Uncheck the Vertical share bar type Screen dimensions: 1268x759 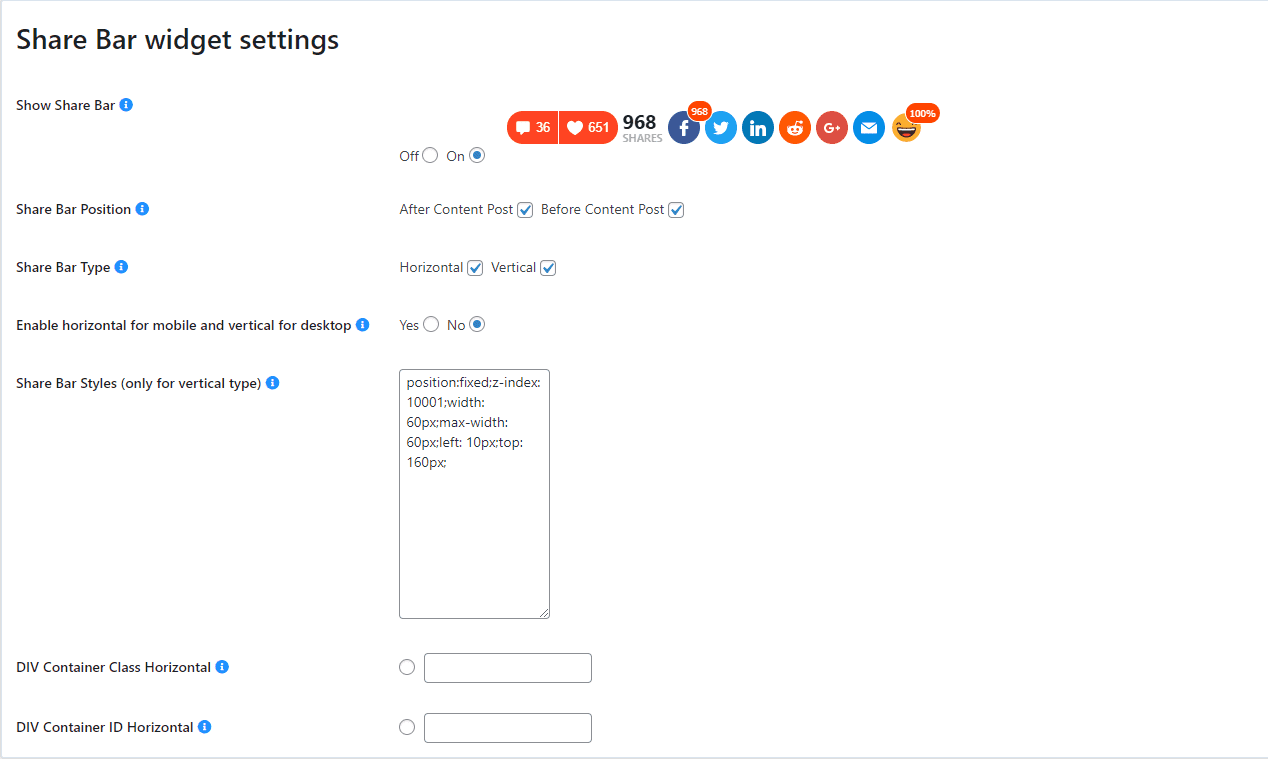click(x=548, y=268)
